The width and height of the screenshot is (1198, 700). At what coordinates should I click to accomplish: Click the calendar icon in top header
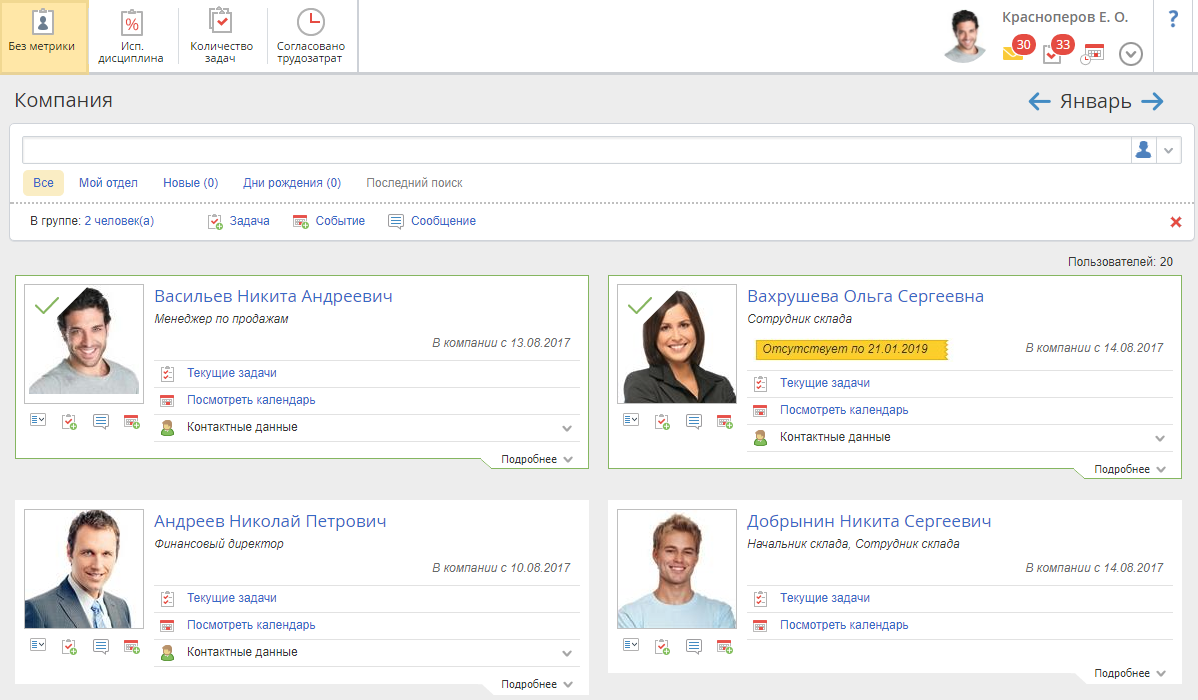click(1092, 54)
